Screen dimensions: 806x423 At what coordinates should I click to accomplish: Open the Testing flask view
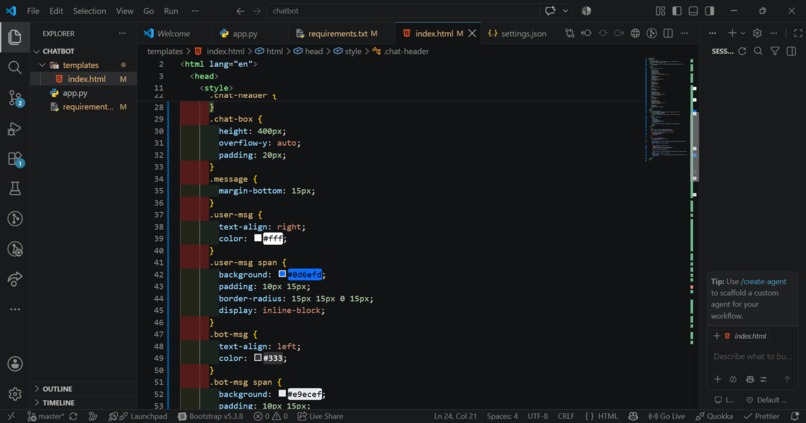15,189
